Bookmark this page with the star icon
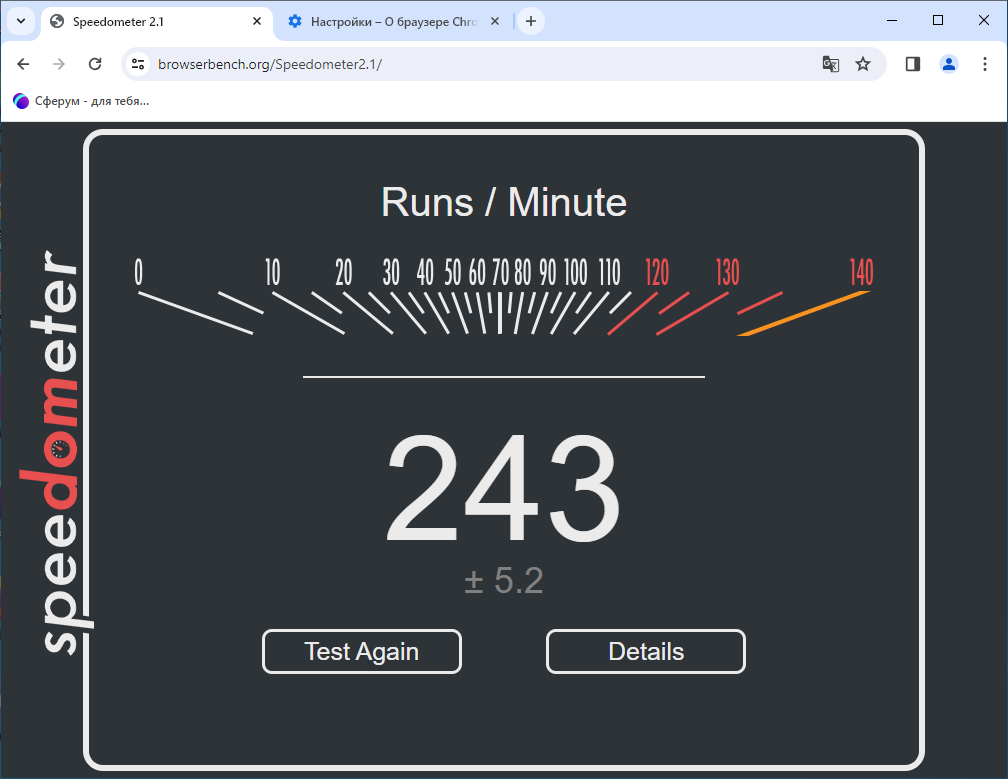Screen dimensions: 1008x779 pos(863,64)
